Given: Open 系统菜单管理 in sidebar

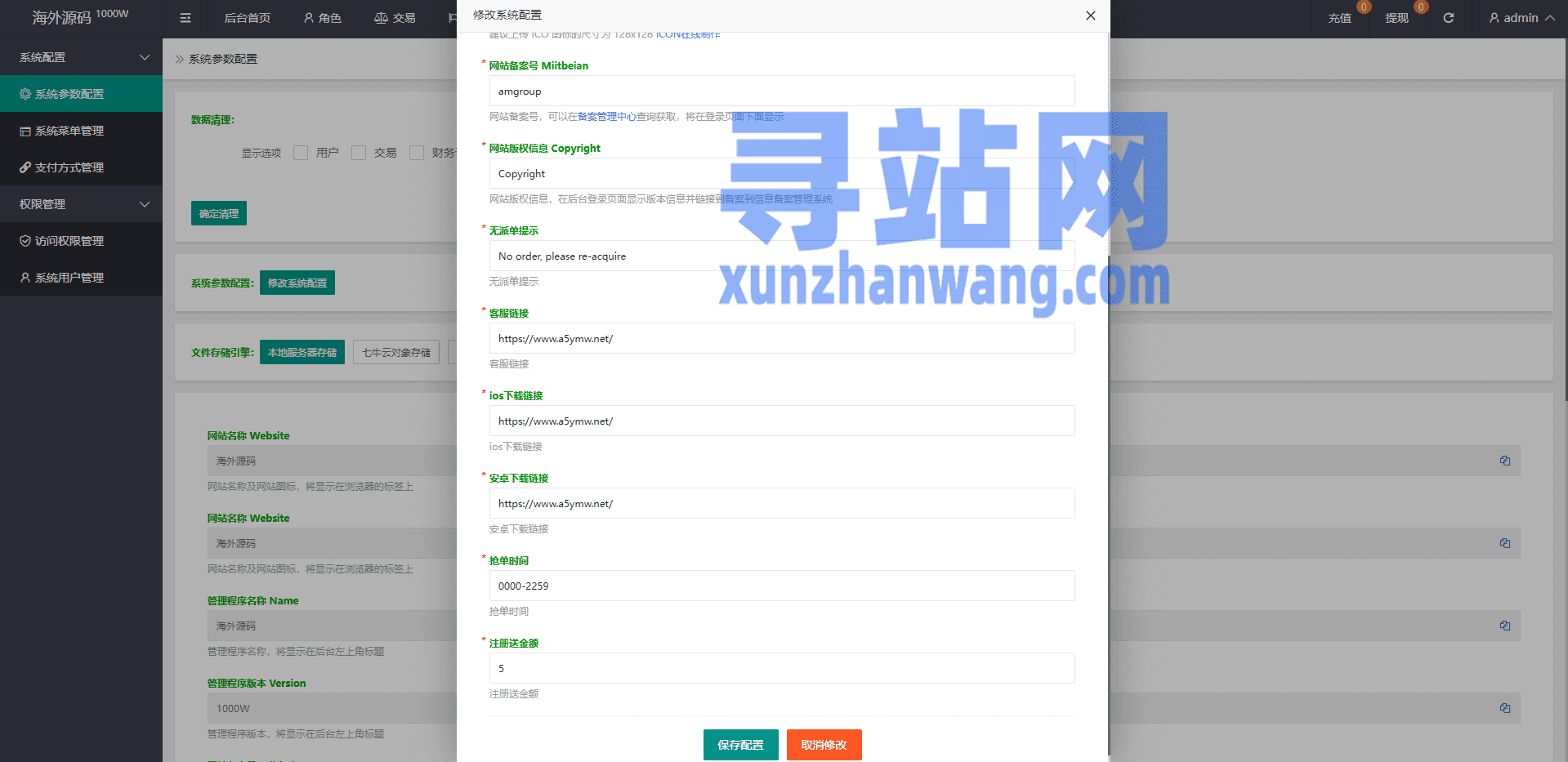Looking at the screenshot, I should 81,131.
